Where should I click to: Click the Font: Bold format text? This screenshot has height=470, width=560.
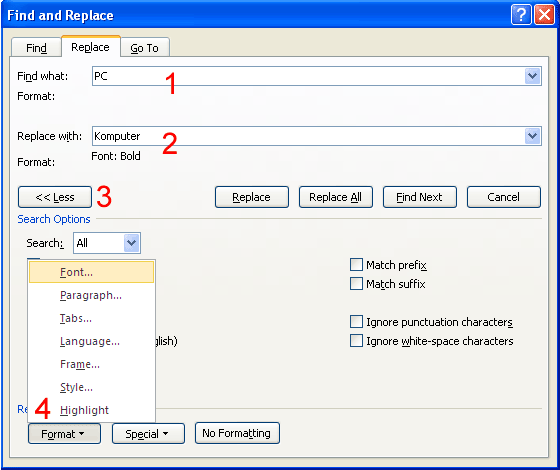(116, 156)
